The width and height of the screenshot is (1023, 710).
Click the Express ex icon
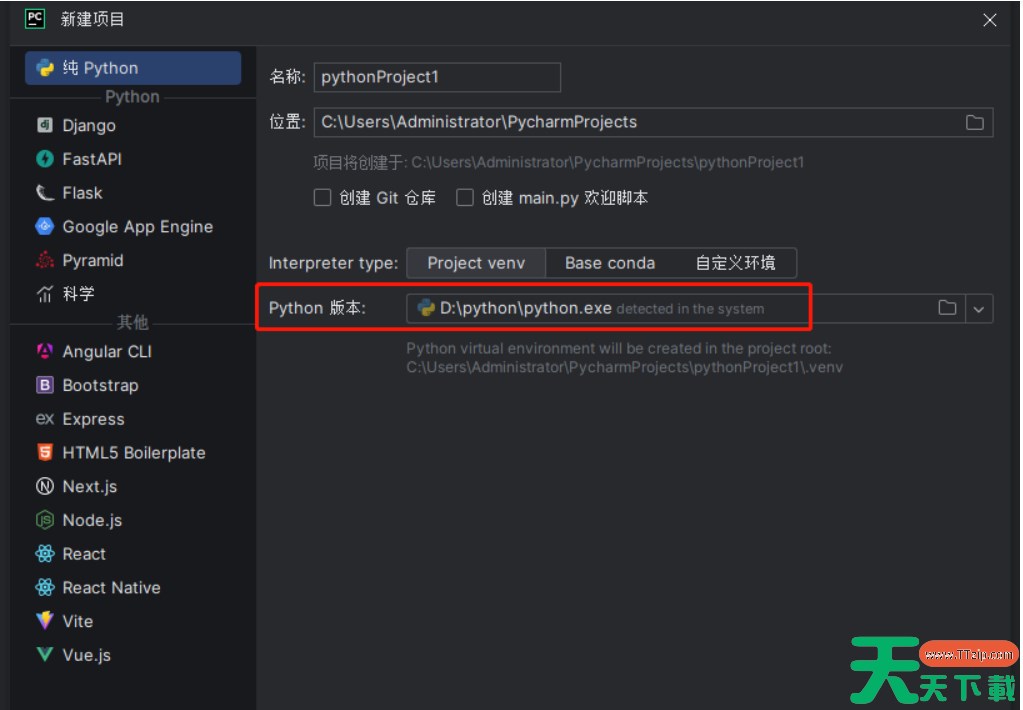(44, 418)
